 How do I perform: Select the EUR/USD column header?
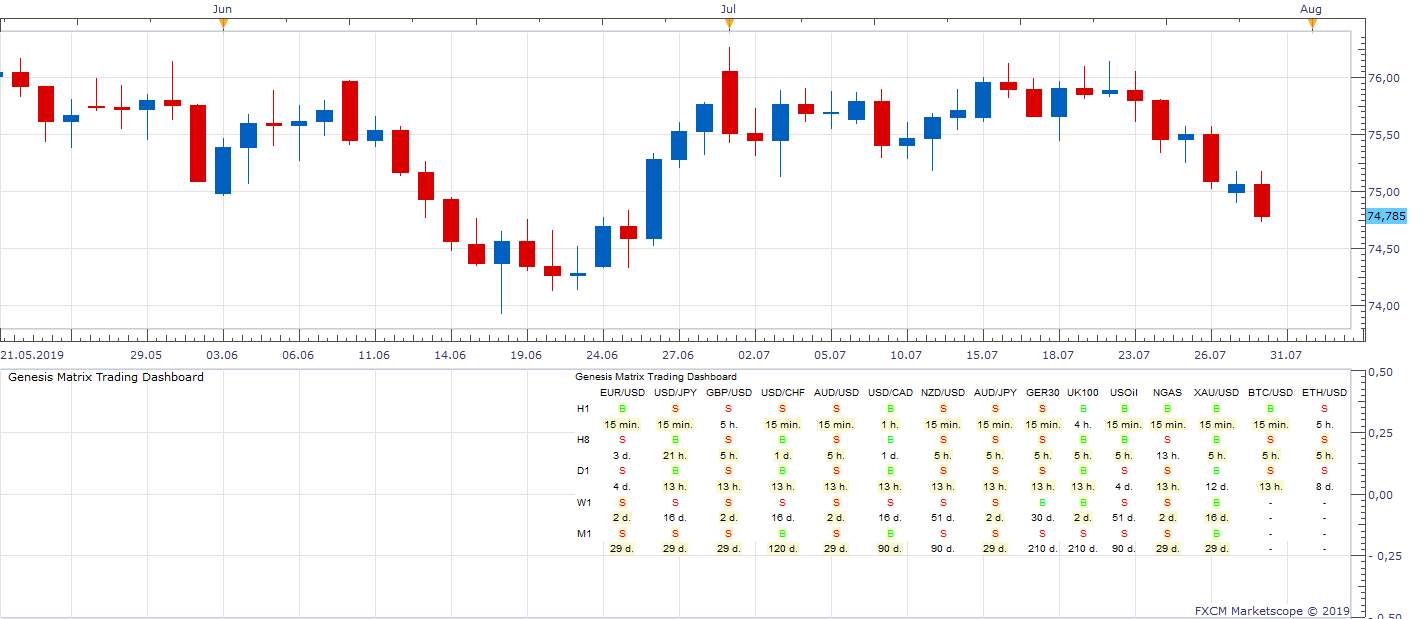[622, 393]
